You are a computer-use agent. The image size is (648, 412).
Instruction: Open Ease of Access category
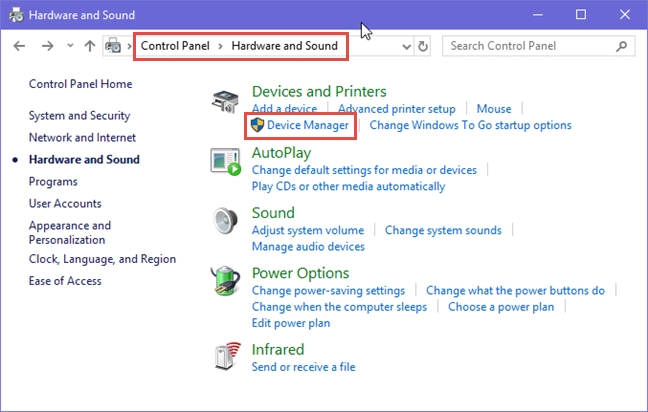point(65,281)
